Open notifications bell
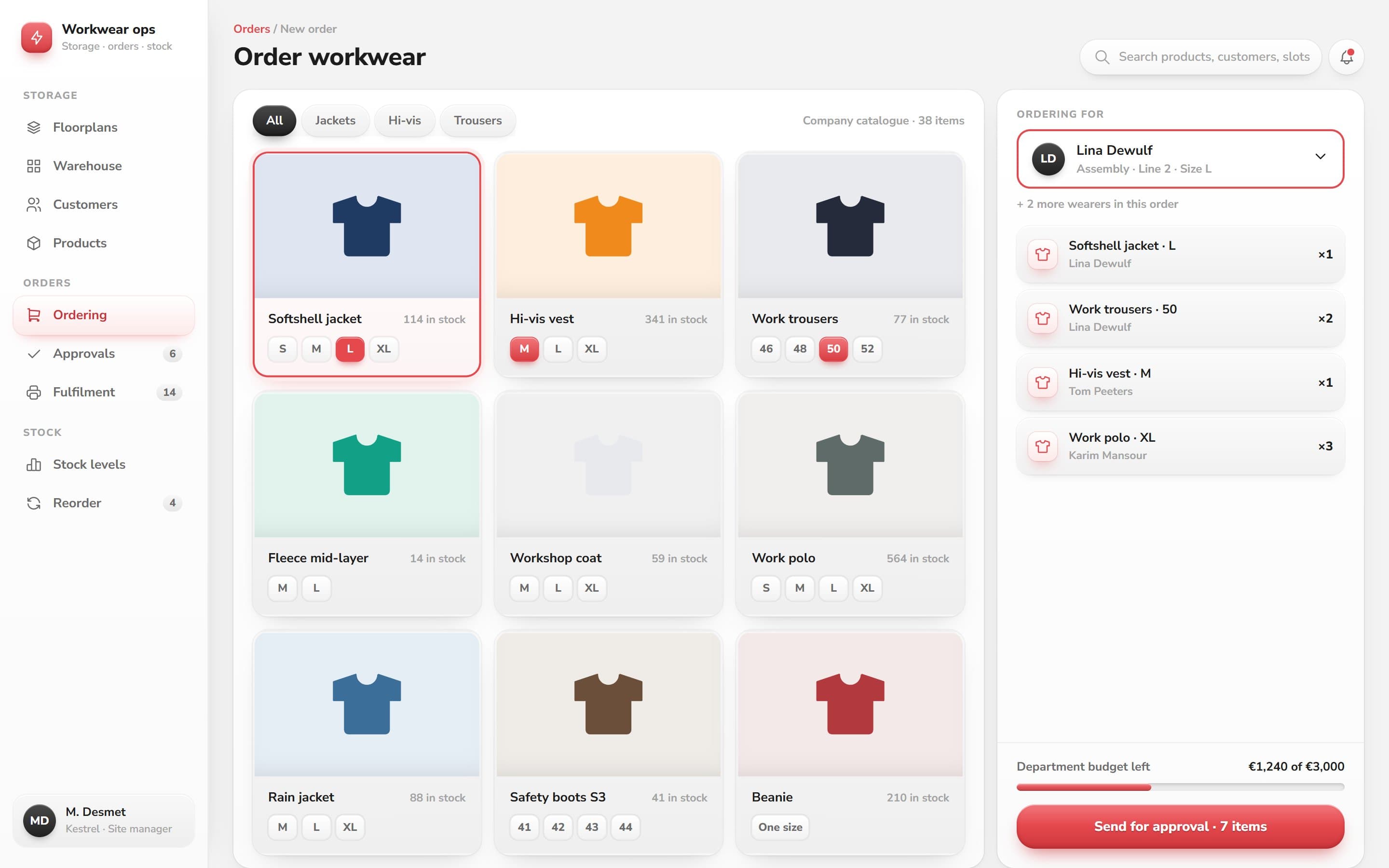1389x868 pixels. [1346, 57]
